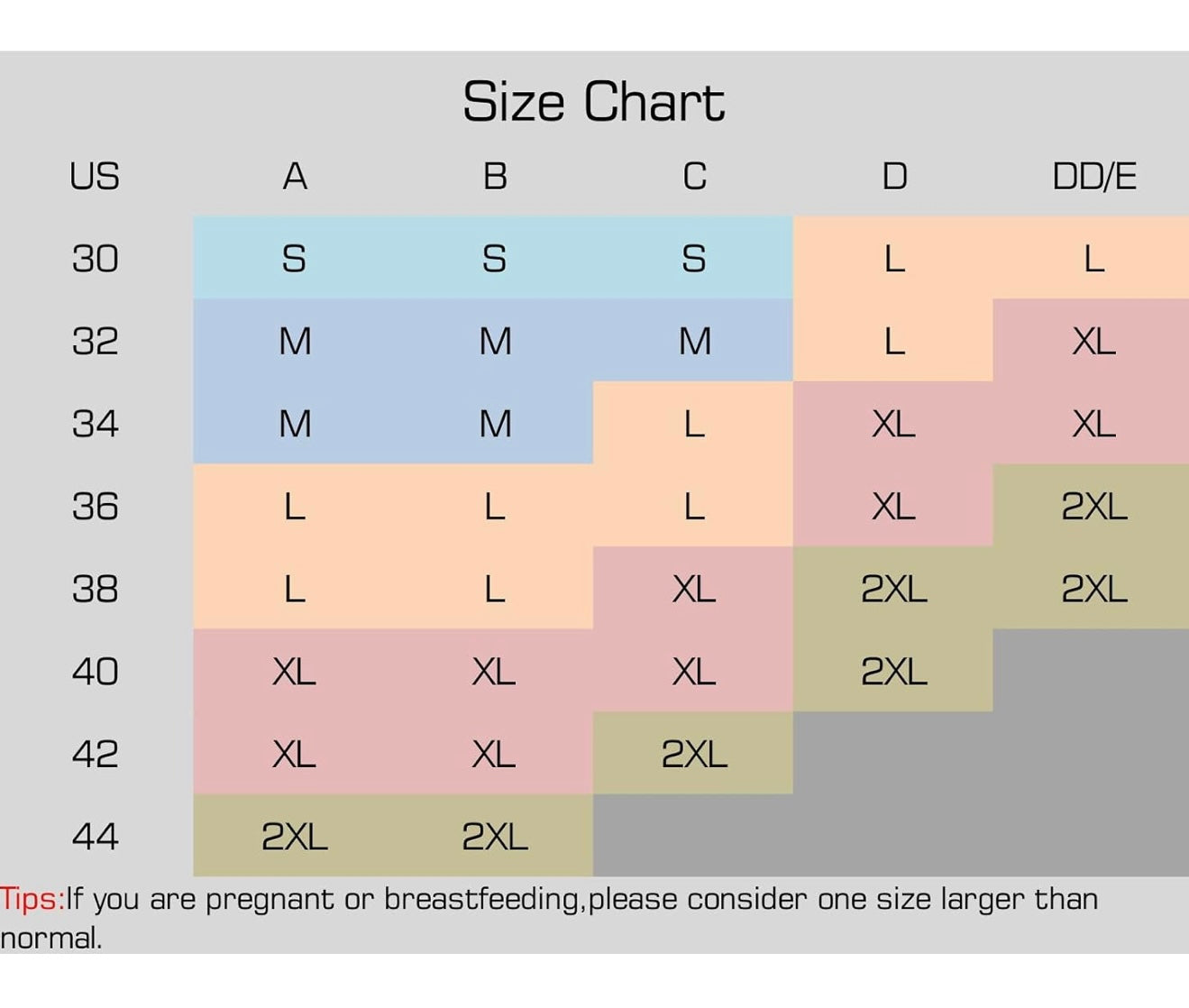1189x1008 pixels.
Task: Select the L cell for 34 C
Action: pyautogui.click(x=694, y=424)
